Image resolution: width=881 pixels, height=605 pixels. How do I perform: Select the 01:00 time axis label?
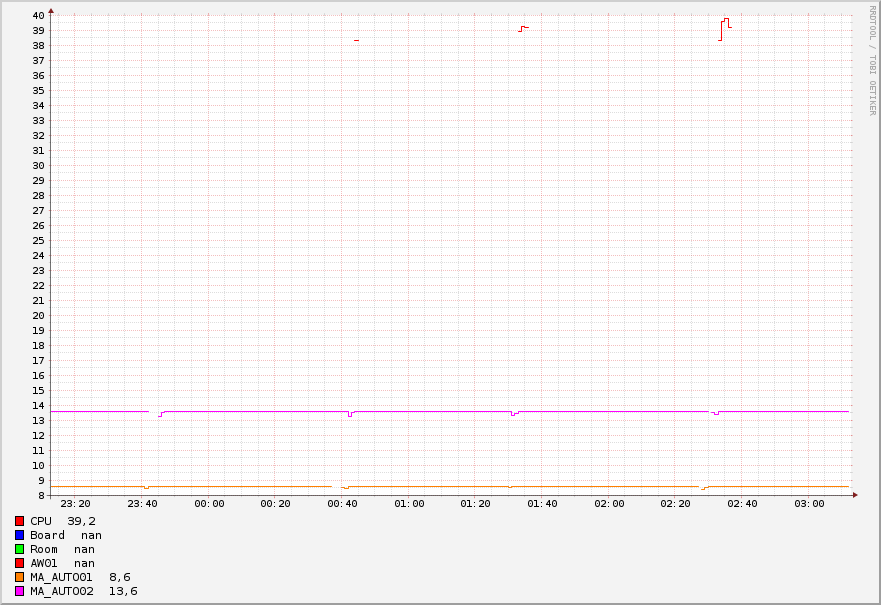pos(409,503)
